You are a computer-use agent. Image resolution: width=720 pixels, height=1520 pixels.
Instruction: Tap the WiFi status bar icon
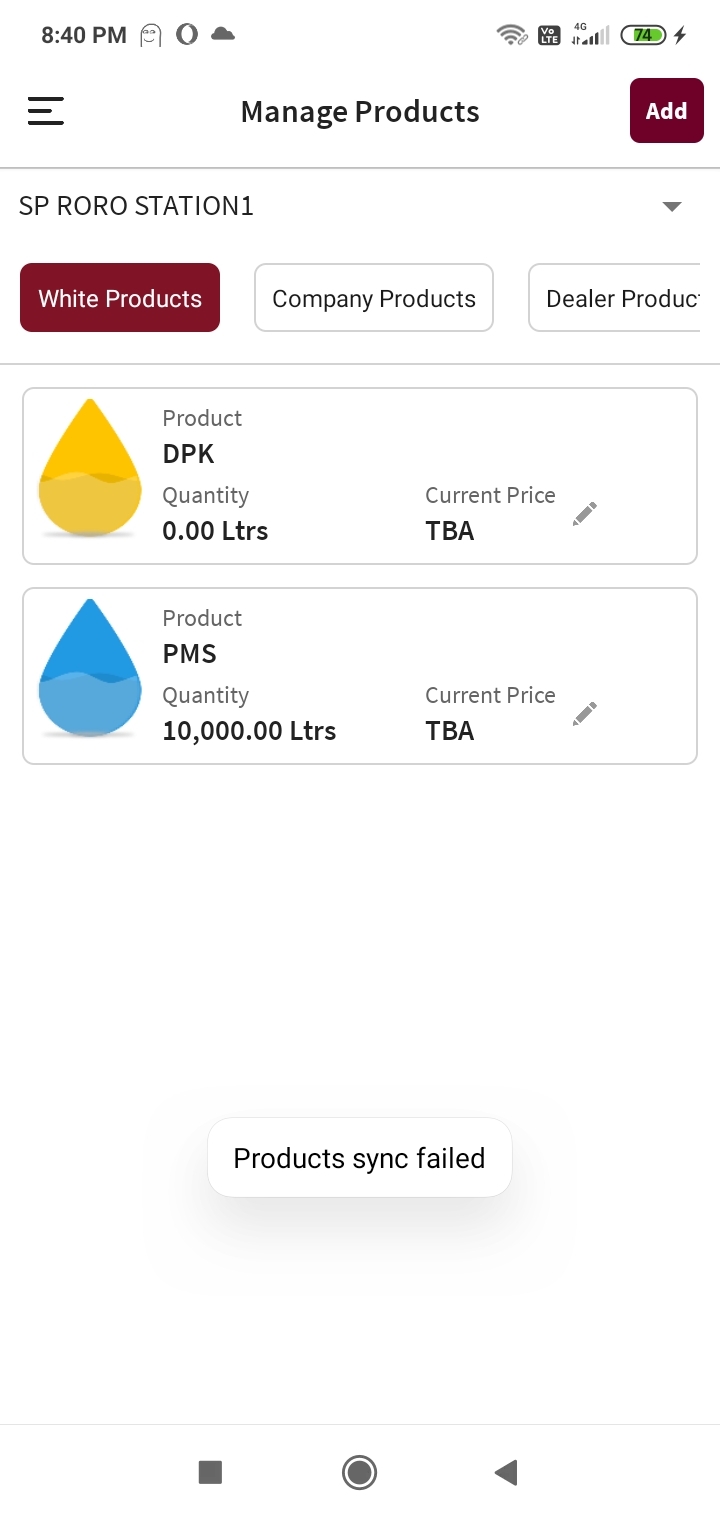click(512, 35)
